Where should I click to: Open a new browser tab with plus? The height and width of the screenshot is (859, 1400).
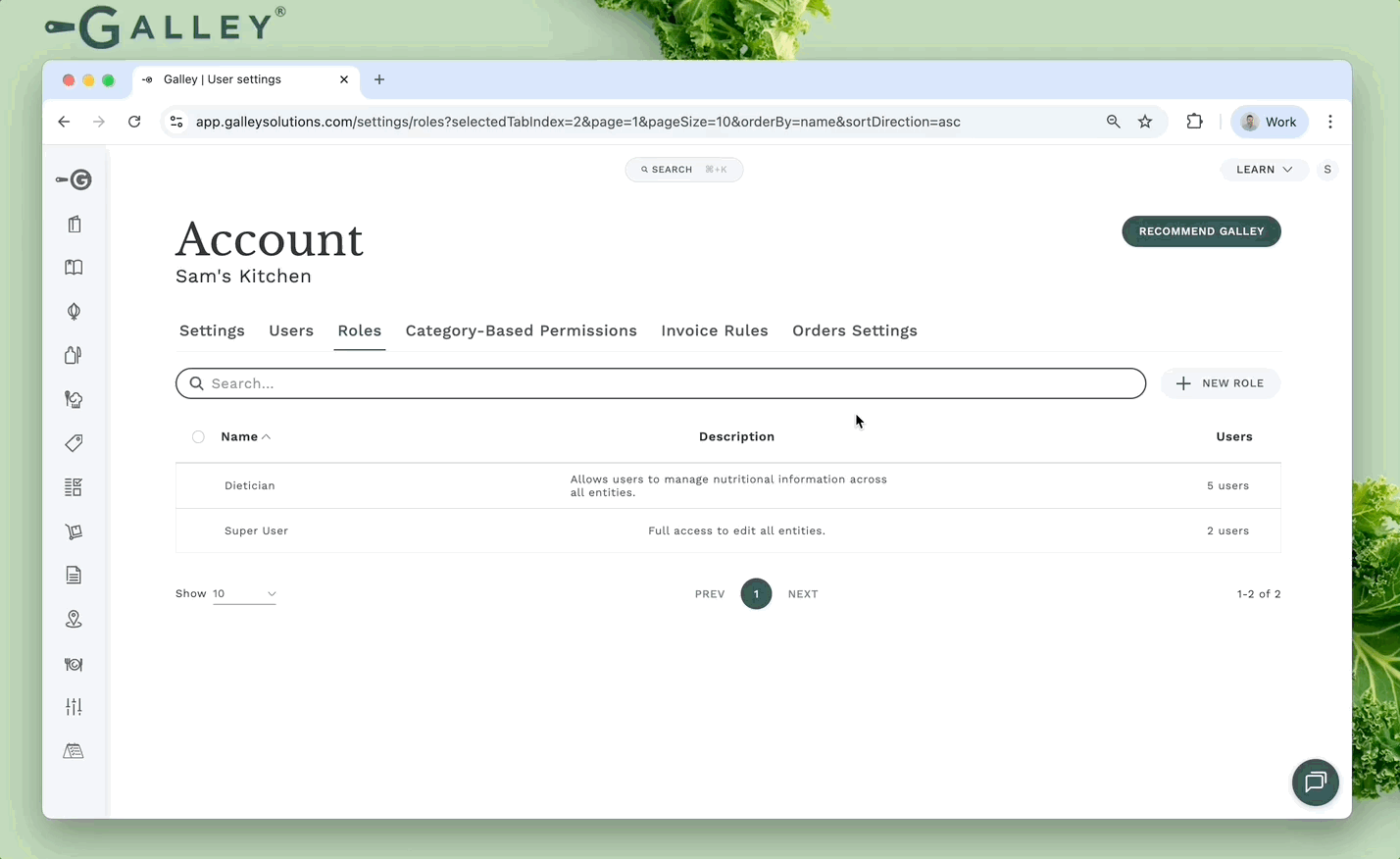[x=379, y=79]
